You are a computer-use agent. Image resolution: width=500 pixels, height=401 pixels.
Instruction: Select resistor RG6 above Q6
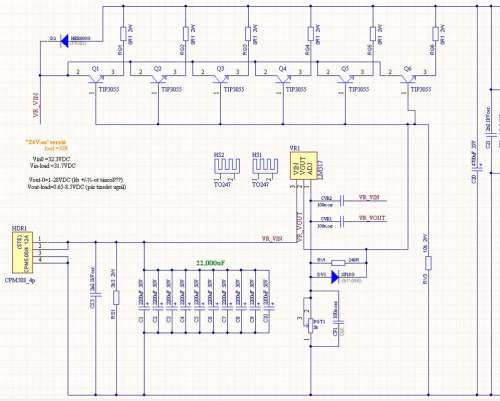pos(435,34)
